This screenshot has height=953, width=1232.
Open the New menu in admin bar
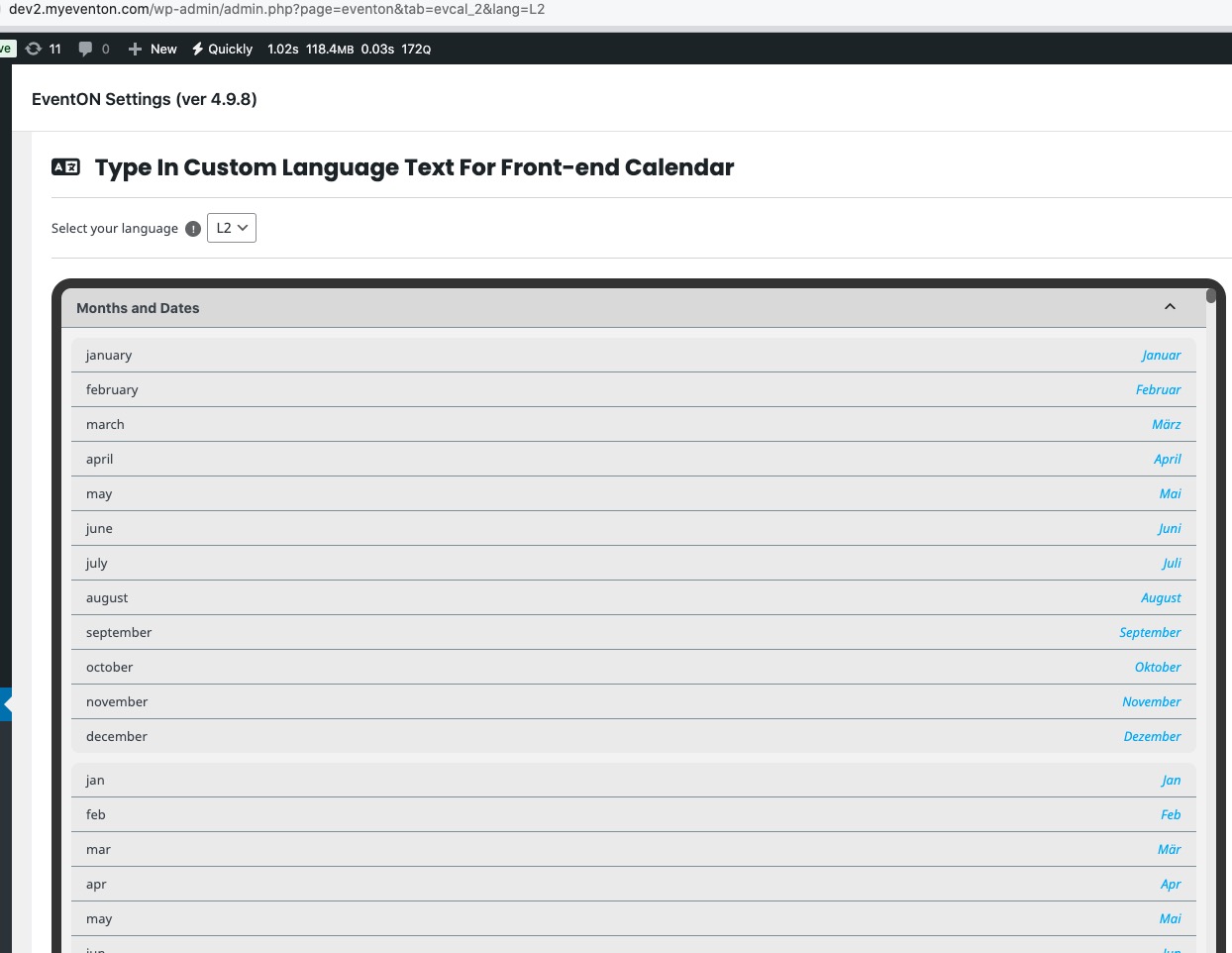point(153,49)
